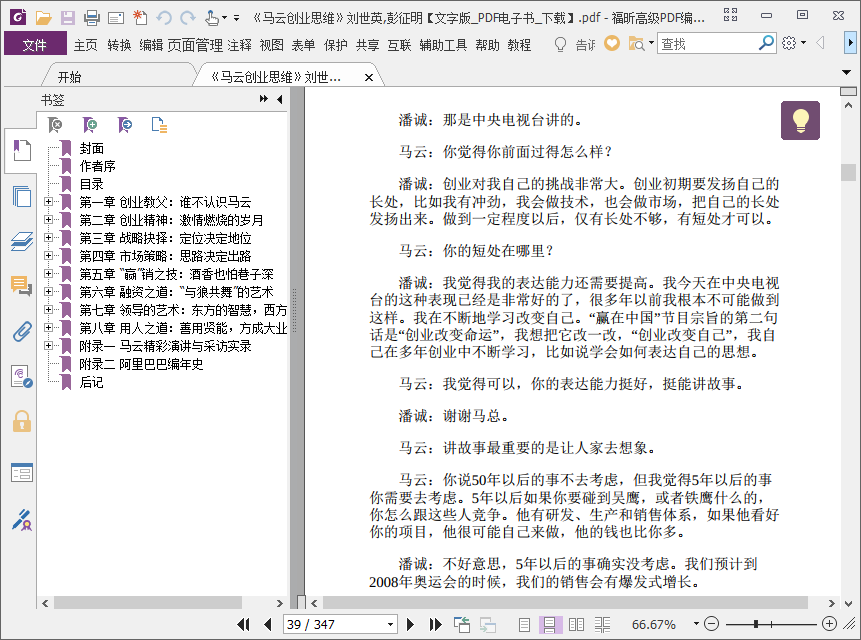Viewport: 861px width, 640px height.
Task: Open the quick access toolbar dropdown
Action: coord(237,18)
